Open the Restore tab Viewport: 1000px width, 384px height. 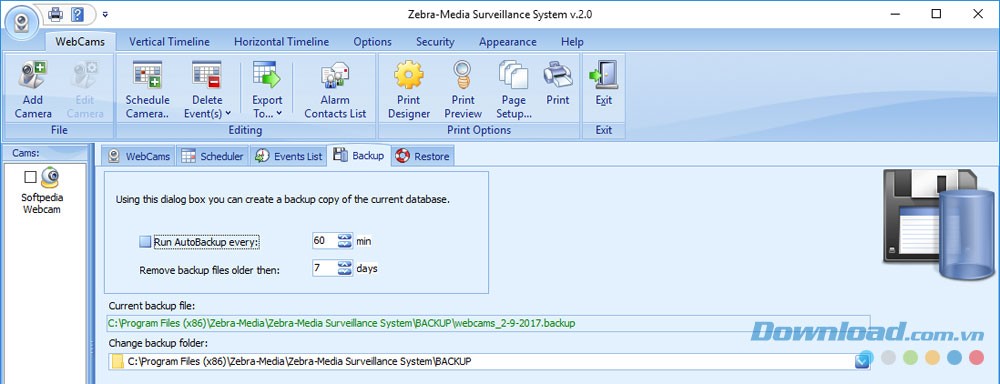tap(423, 156)
